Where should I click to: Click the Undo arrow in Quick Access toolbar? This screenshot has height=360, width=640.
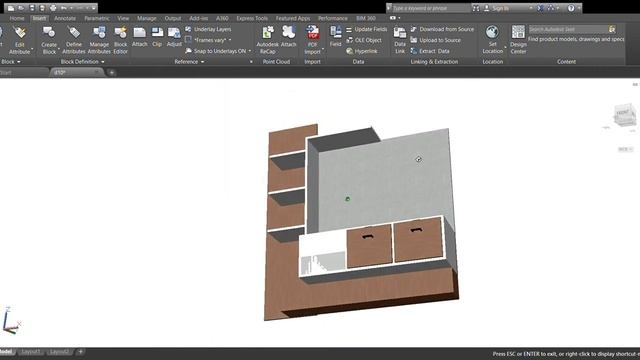[64, 8]
